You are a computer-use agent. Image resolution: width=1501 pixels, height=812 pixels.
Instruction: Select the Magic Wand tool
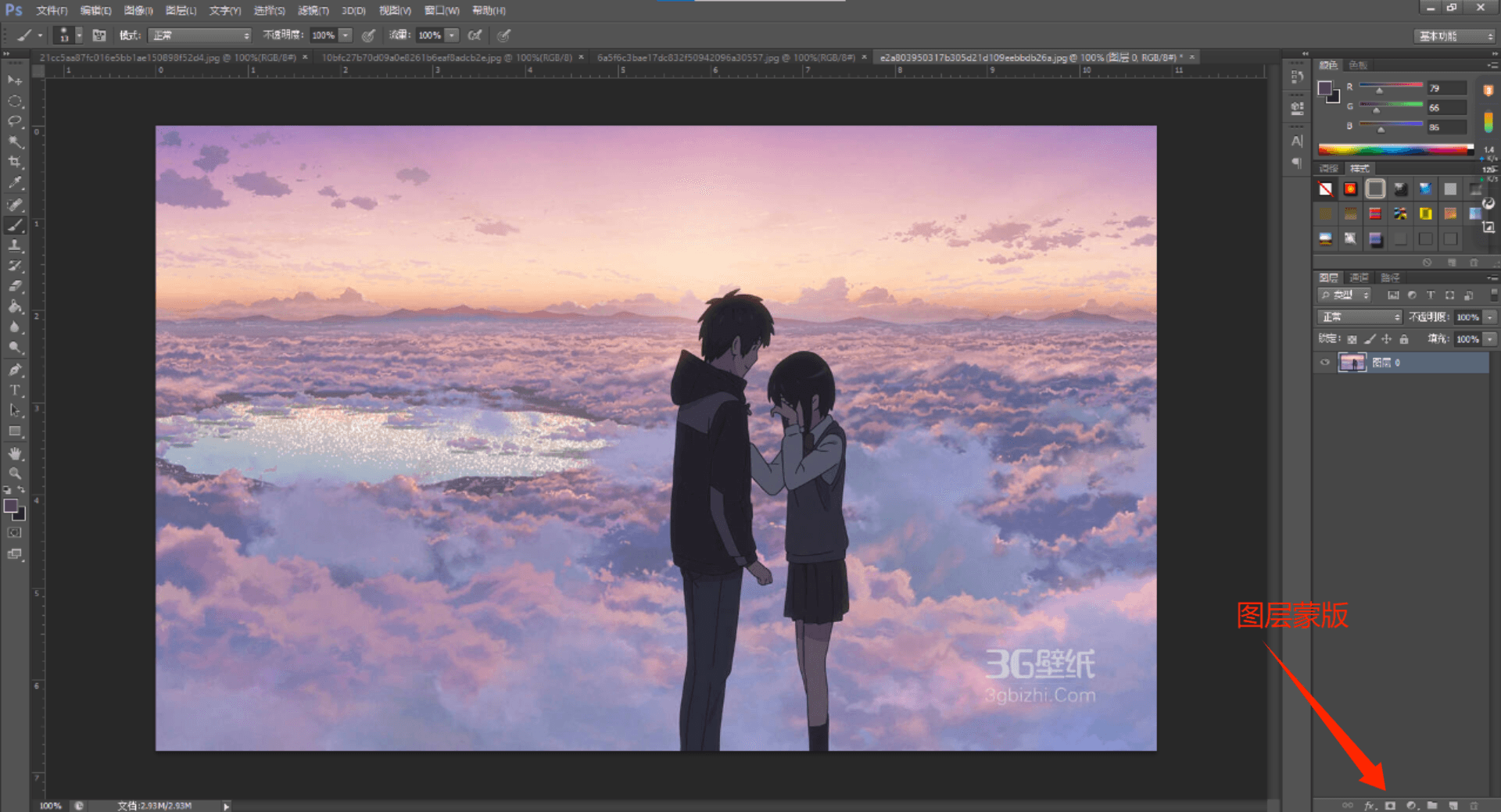pos(15,141)
